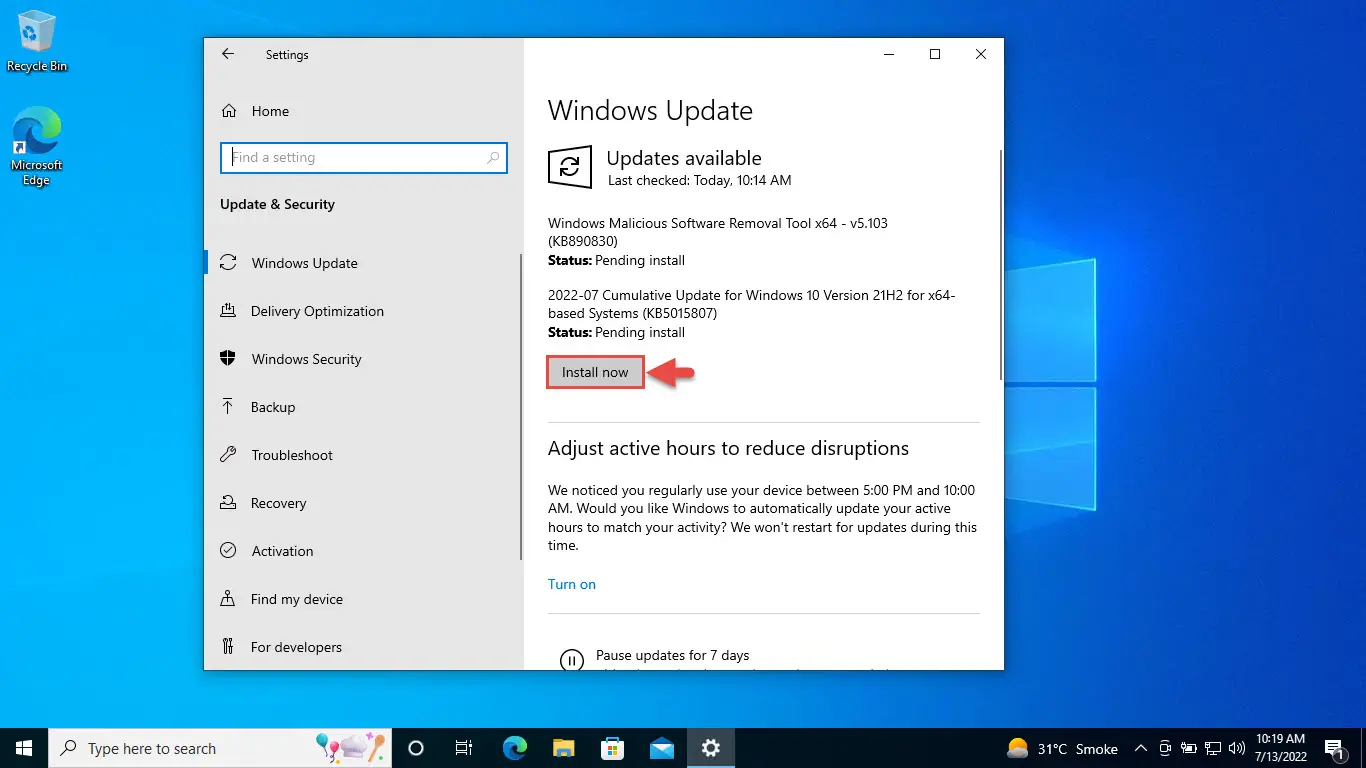Select Windows Update in the sidebar

tap(363, 263)
